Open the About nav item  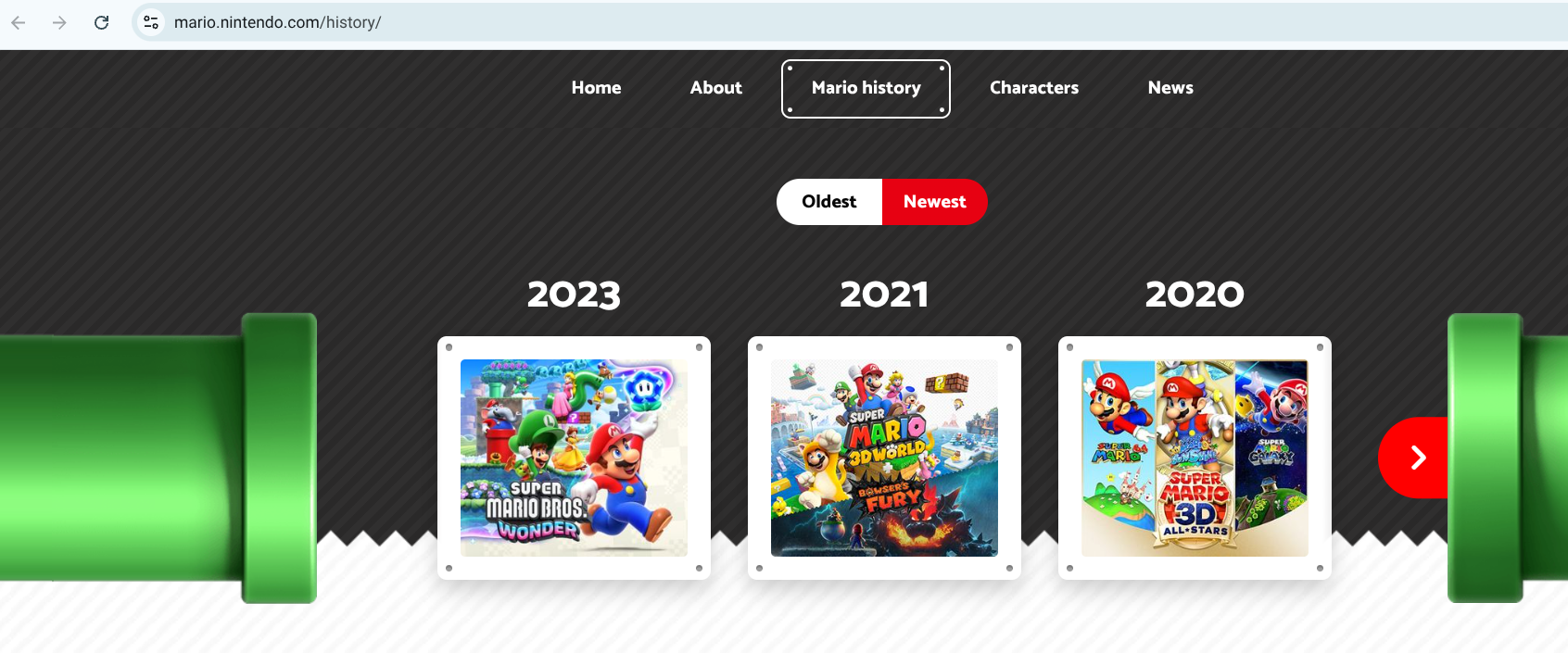(x=715, y=88)
